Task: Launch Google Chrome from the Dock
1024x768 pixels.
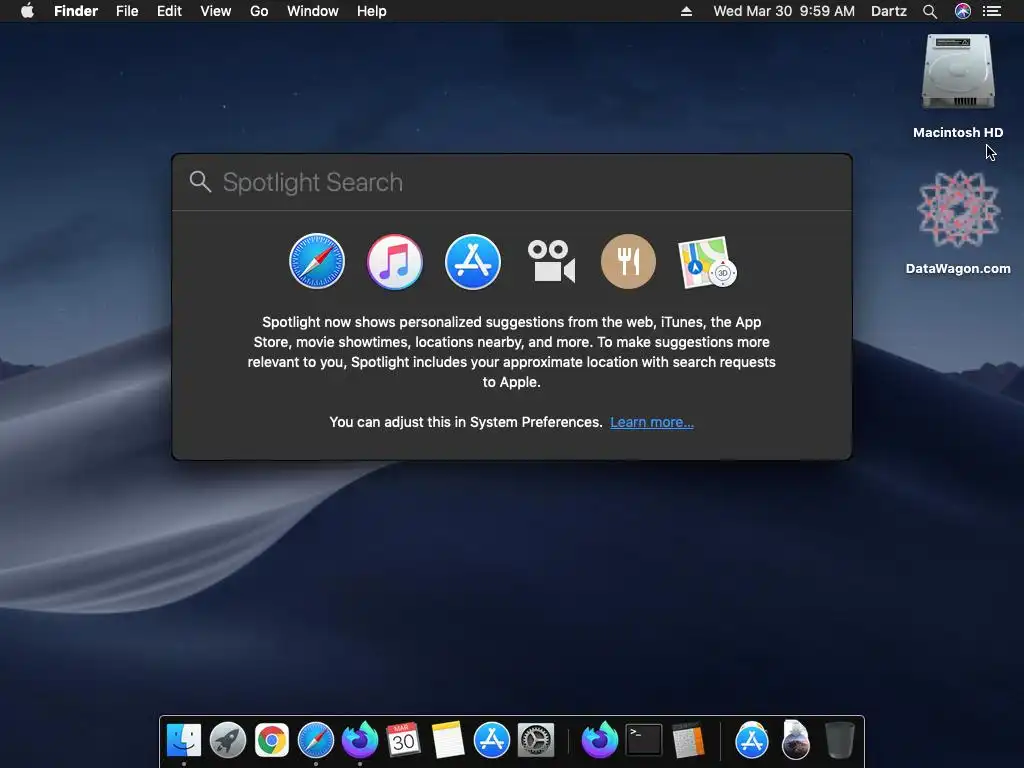Action: coord(272,740)
